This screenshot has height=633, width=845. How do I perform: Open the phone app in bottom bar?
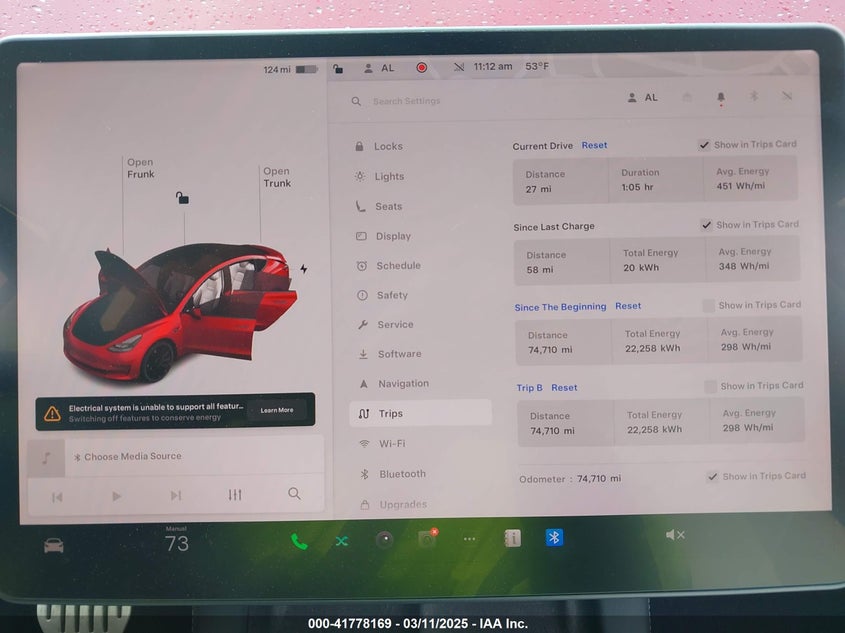tap(298, 541)
